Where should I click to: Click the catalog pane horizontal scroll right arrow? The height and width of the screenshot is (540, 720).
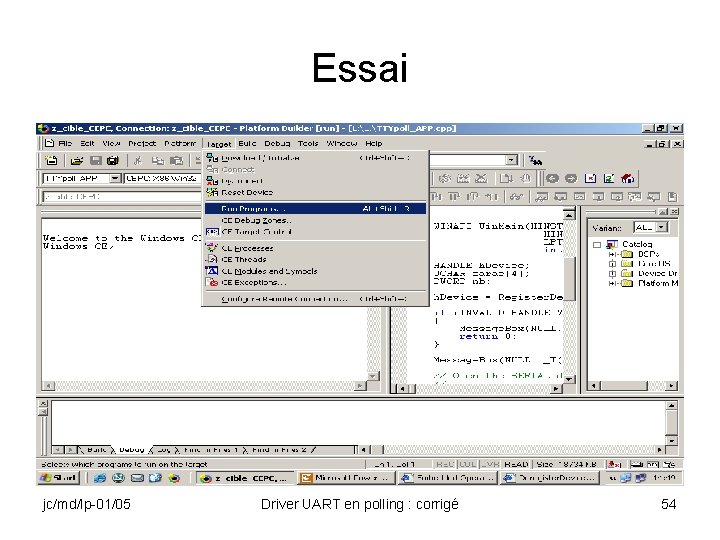pyautogui.click(x=672, y=386)
